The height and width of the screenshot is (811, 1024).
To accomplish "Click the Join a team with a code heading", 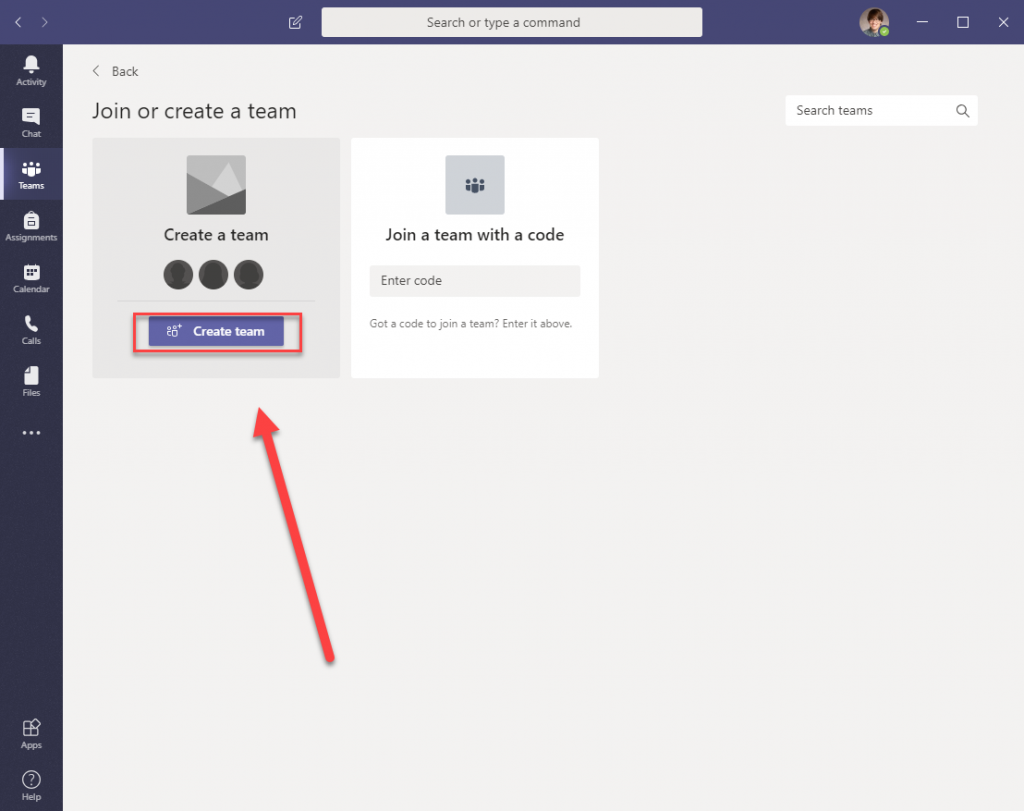I will (475, 235).
